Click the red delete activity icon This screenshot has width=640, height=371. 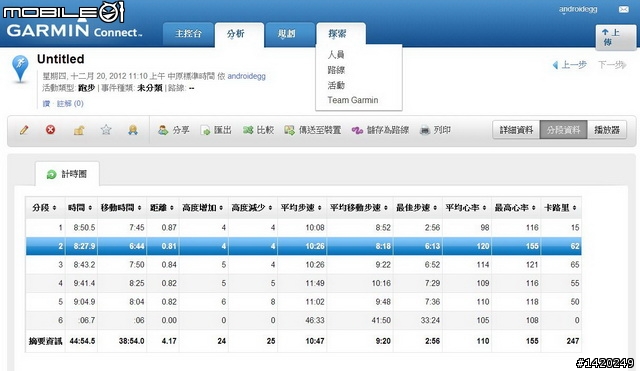(x=50, y=130)
